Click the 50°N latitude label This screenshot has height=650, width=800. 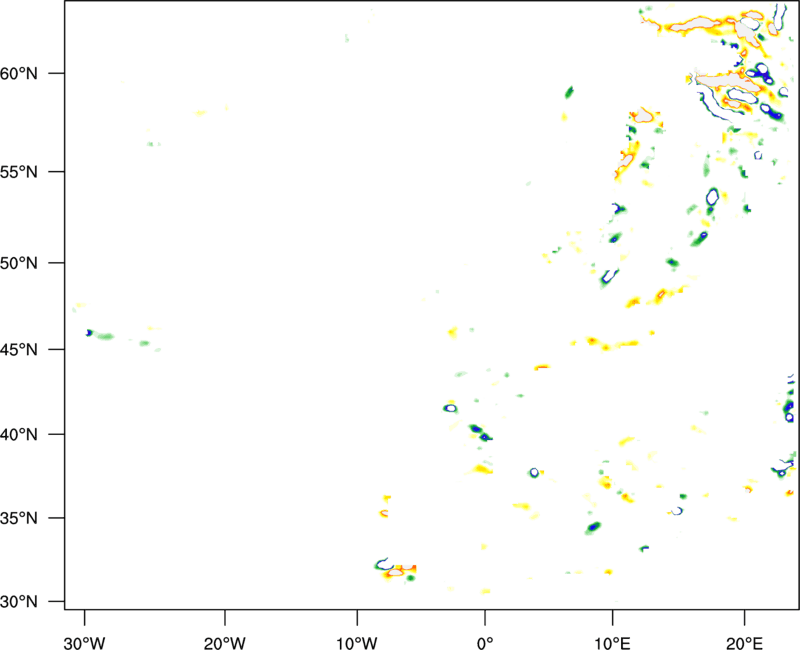[x=19, y=263]
